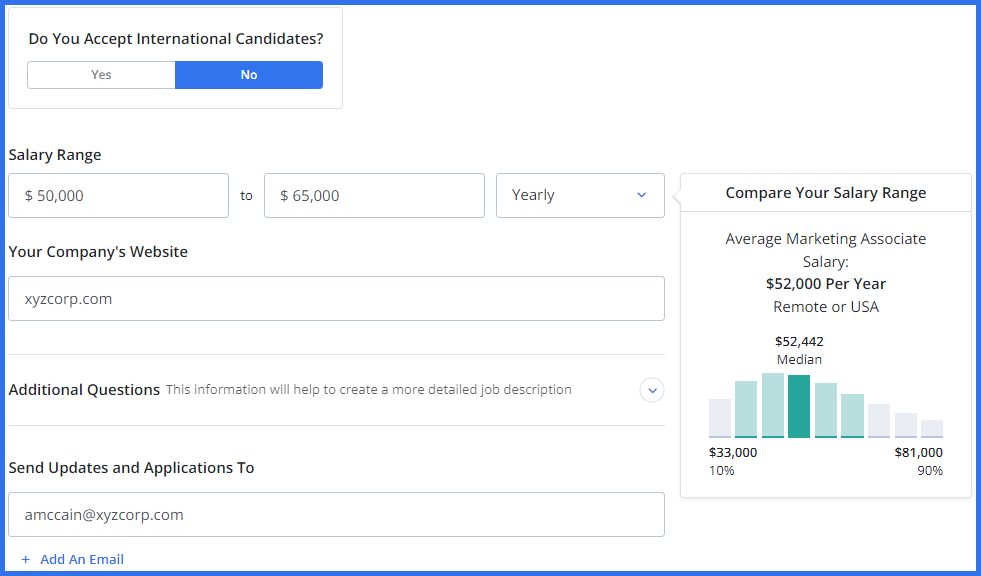Focus the minimum salary field showing $50,000
981x576 pixels.
click(118, 196)
